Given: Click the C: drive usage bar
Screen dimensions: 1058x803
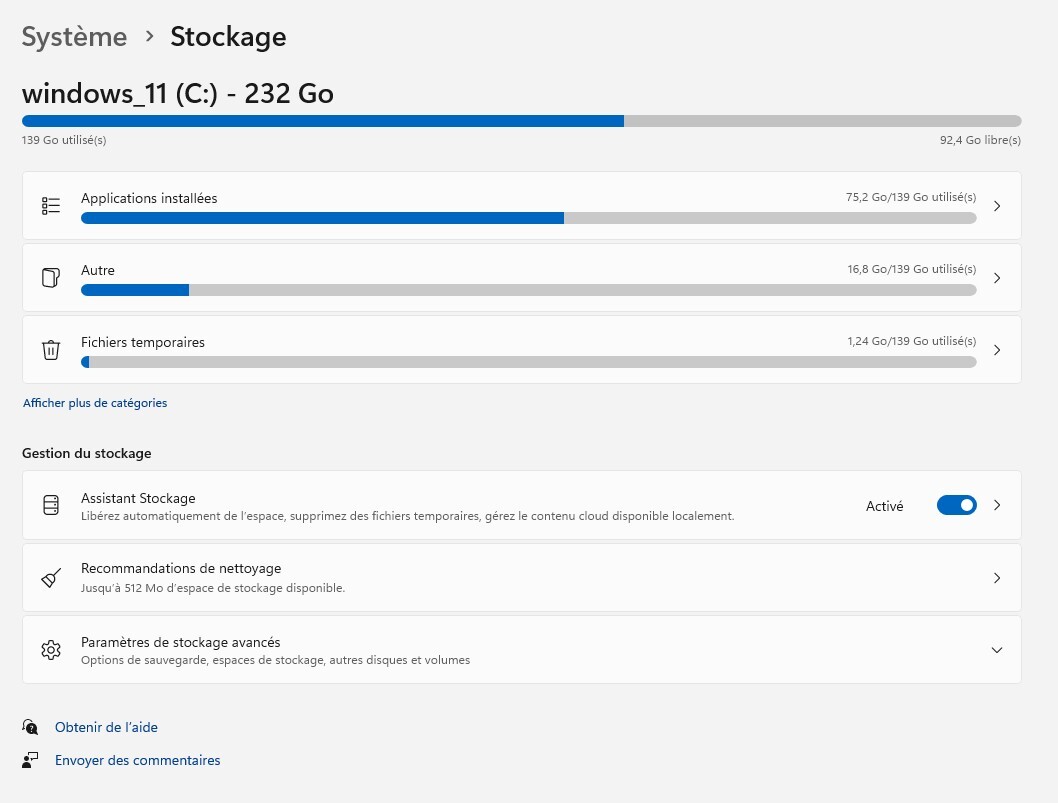Looking at the screenshot, I should 521,121.
